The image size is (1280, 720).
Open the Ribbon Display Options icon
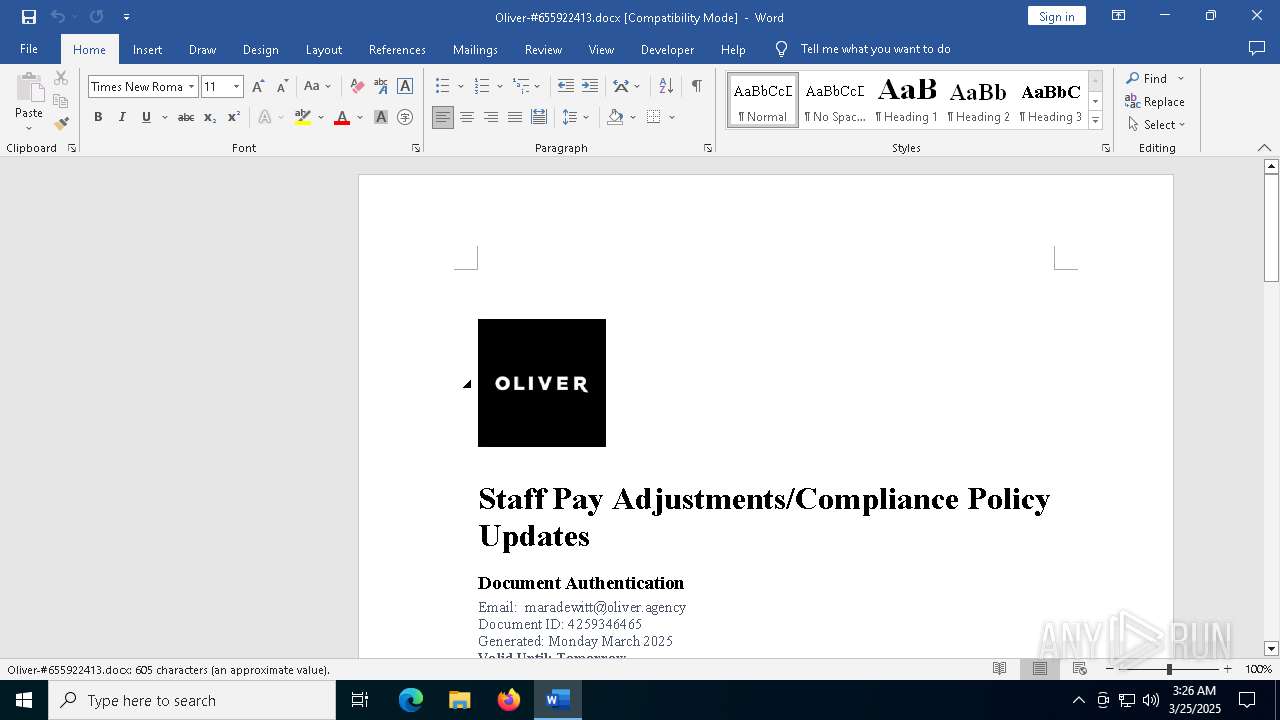[1119, 16]
